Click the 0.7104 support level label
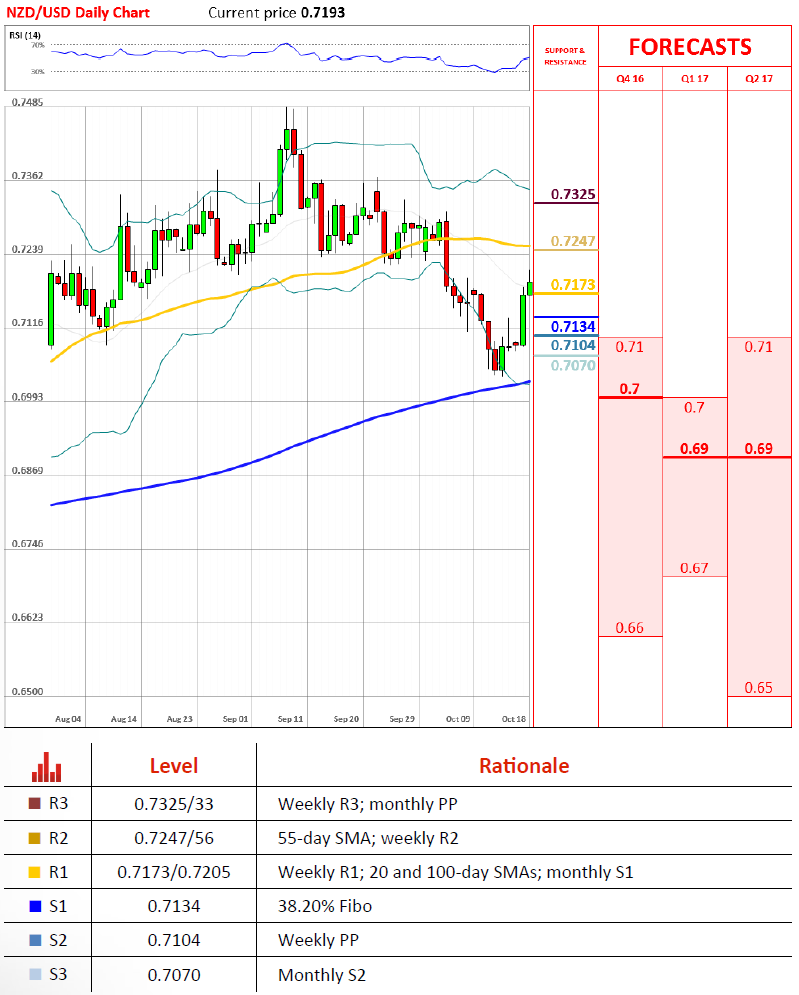Viewport: 799px width, 995px height. click(573, 345)
